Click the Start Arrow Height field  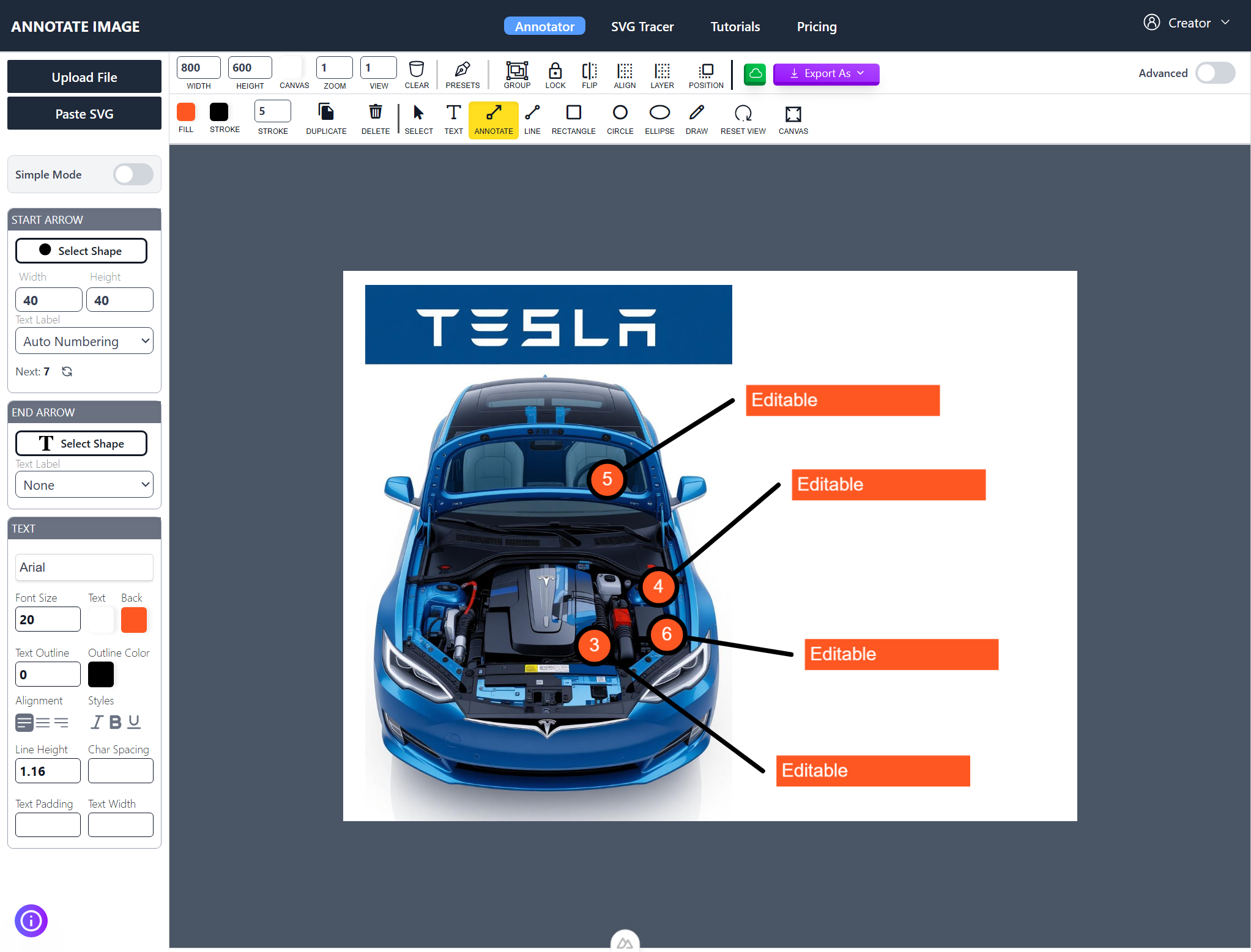pyautogui.click(x=120, y=300)
